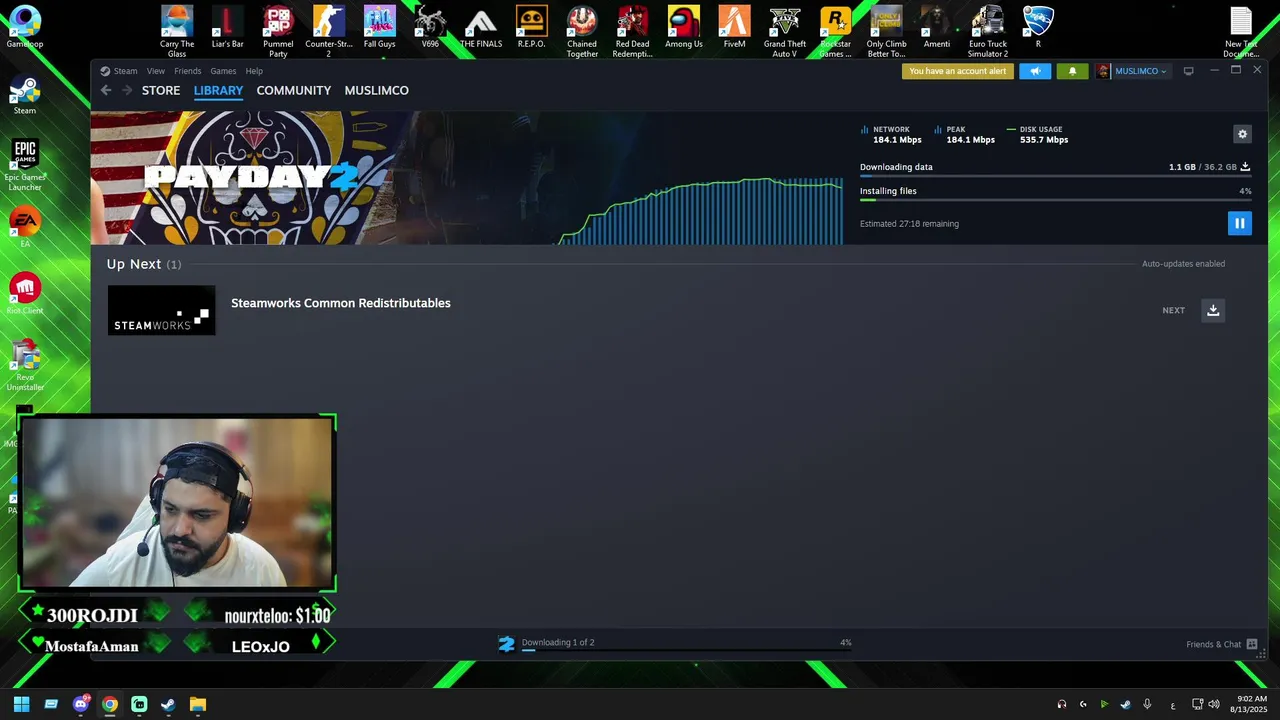Switch to the LIBRARY tab
This screenshot has width=1280, height=720.
click(x=218, y=90)
